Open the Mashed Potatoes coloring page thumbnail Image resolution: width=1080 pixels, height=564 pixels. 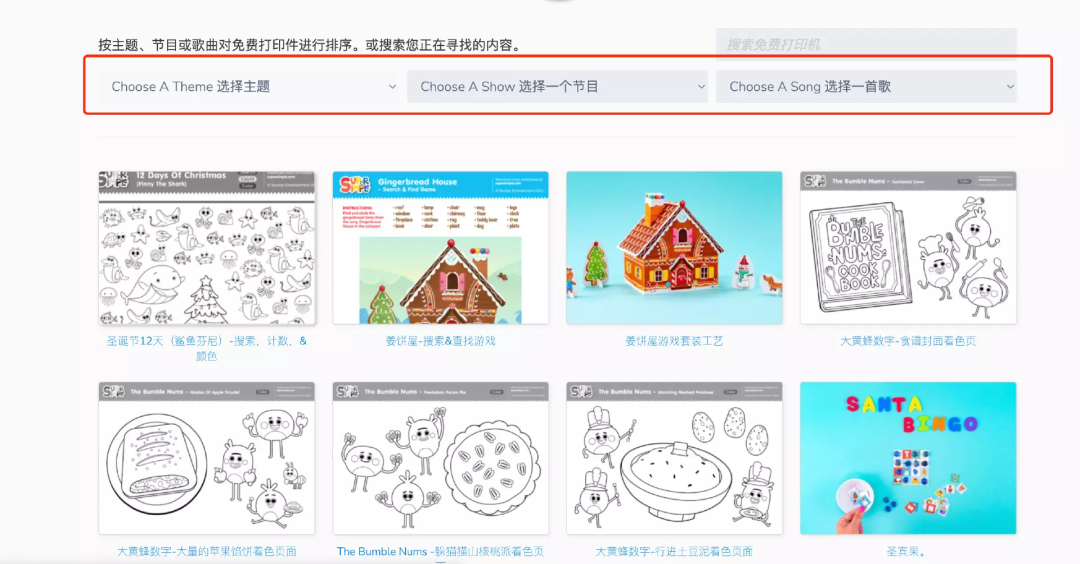pyautogui.click(x=674, y=458)
